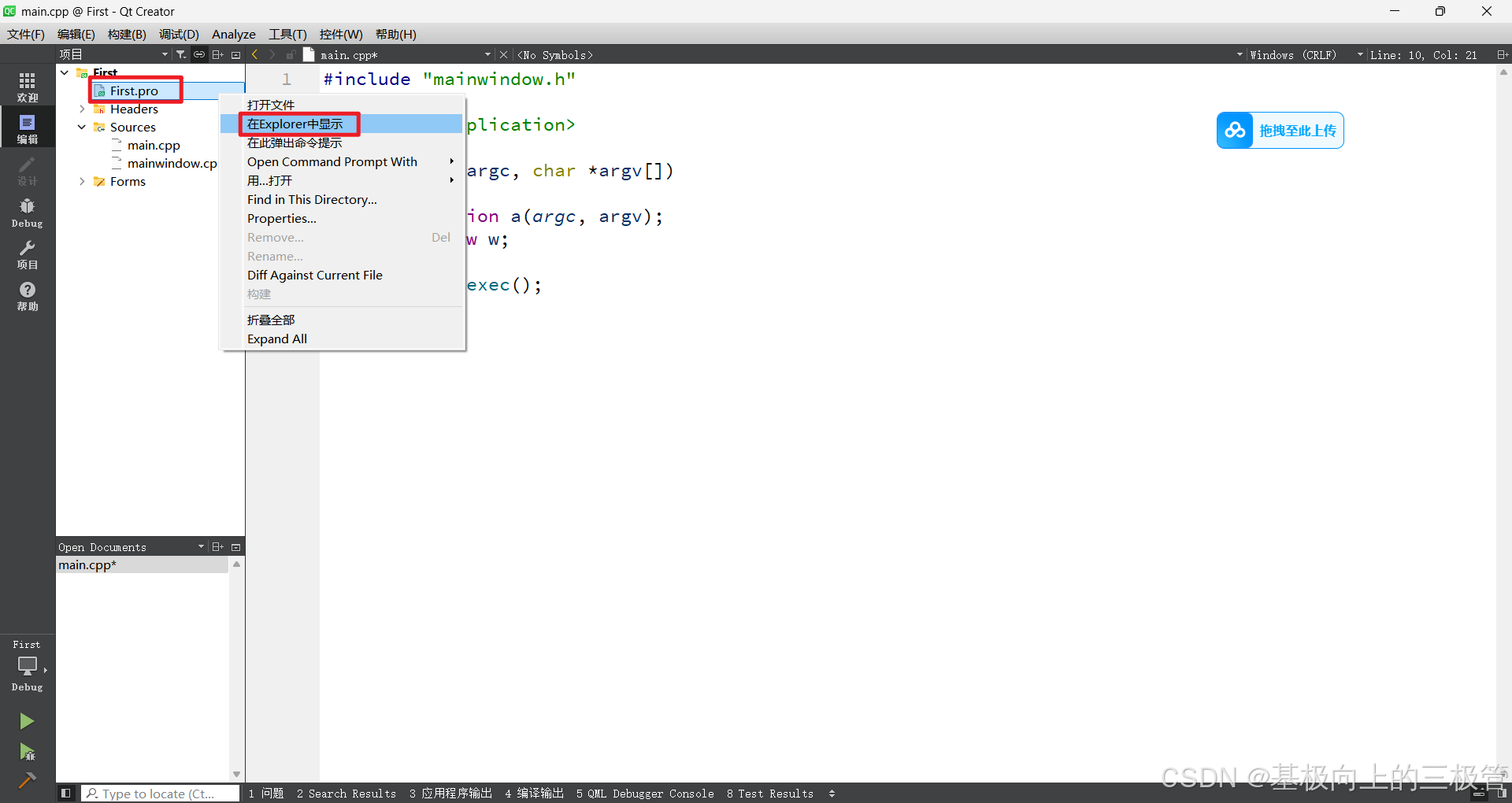
Task: Open the 1 问题 issues pane
Action: coord(266,793)
